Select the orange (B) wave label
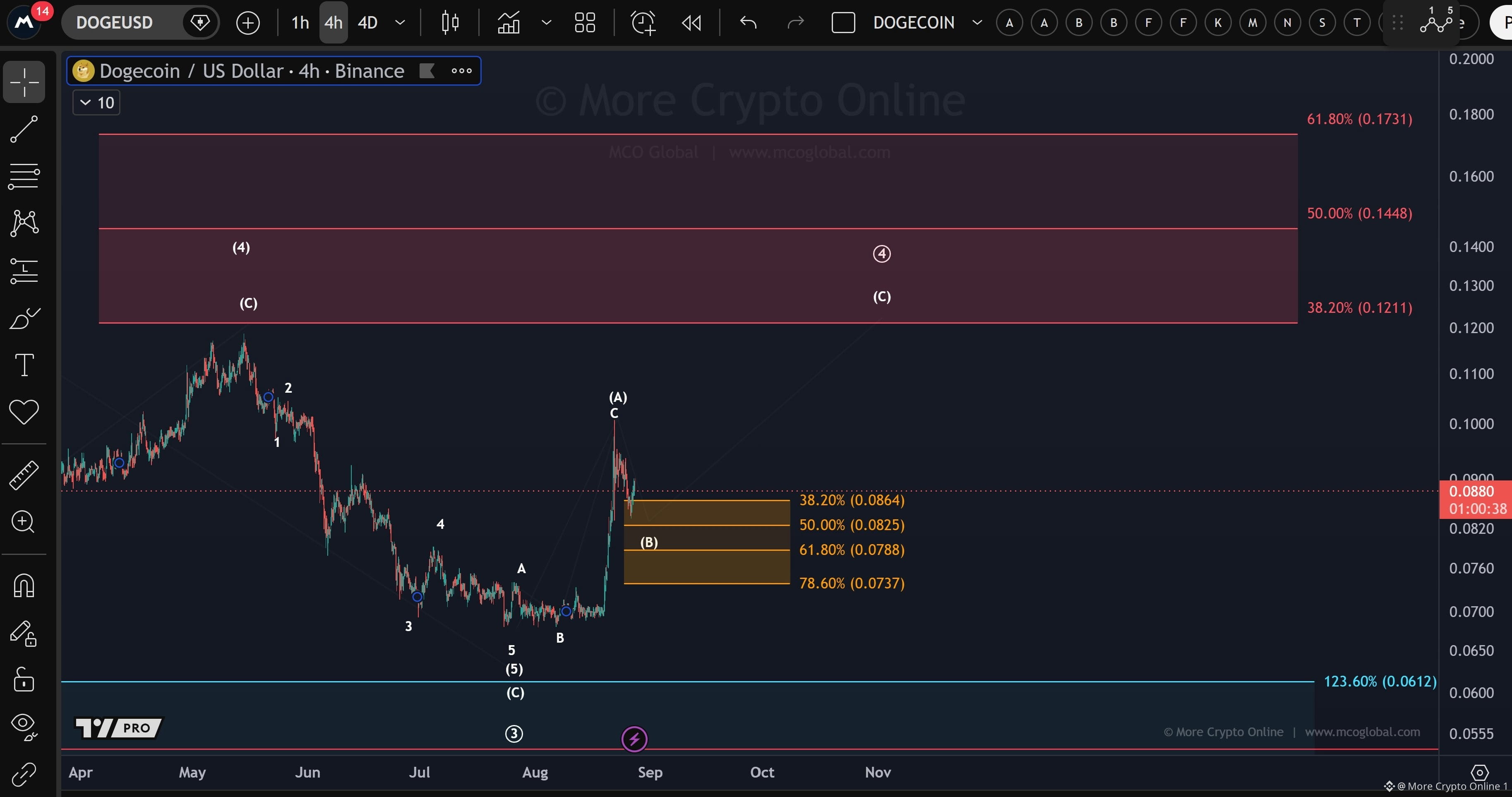The height and width of the screenshot is (797, 1512). (x=648, y=542)
